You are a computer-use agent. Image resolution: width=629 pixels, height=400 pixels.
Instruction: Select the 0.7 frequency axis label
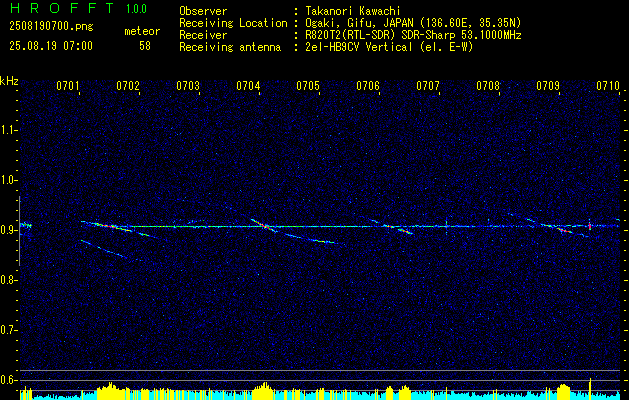[x=8, y=330]
